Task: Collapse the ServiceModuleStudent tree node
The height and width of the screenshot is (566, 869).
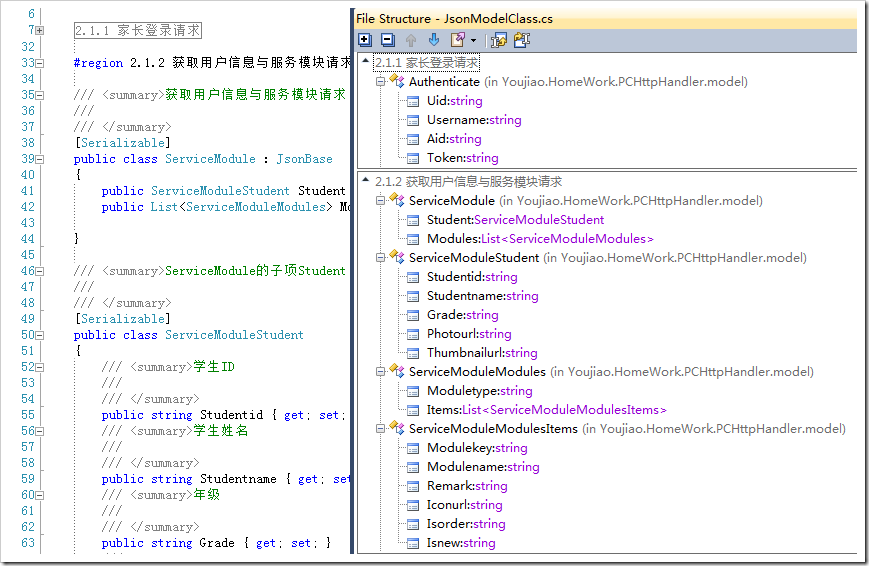Action: (x=381, y=257)
